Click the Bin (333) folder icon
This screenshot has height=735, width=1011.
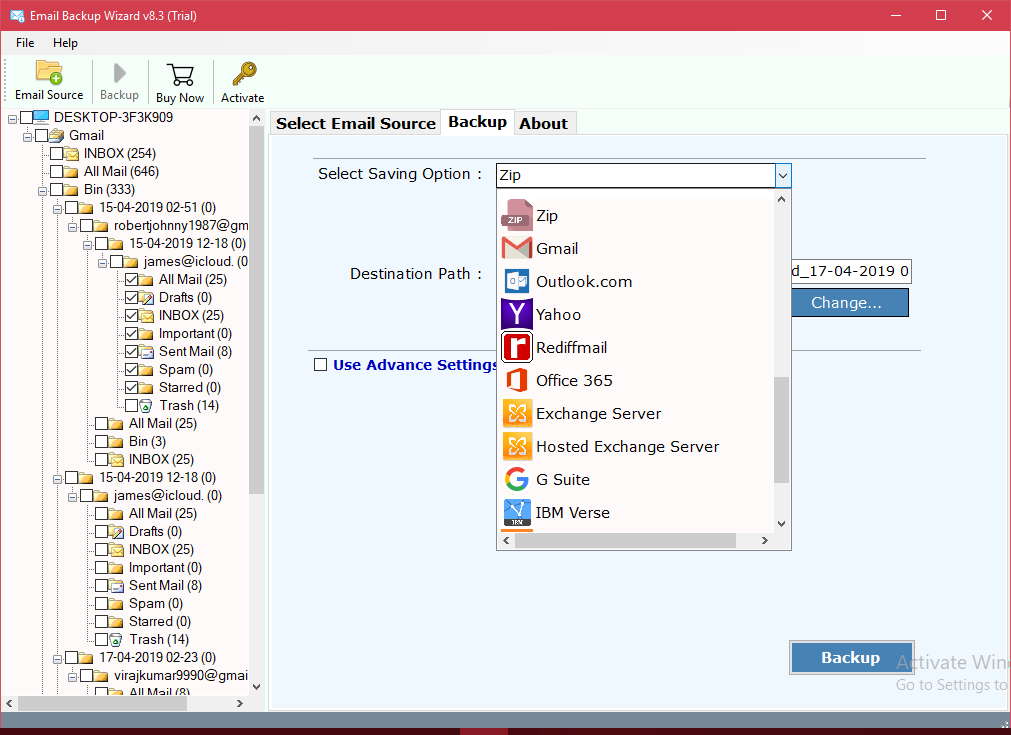72,190
